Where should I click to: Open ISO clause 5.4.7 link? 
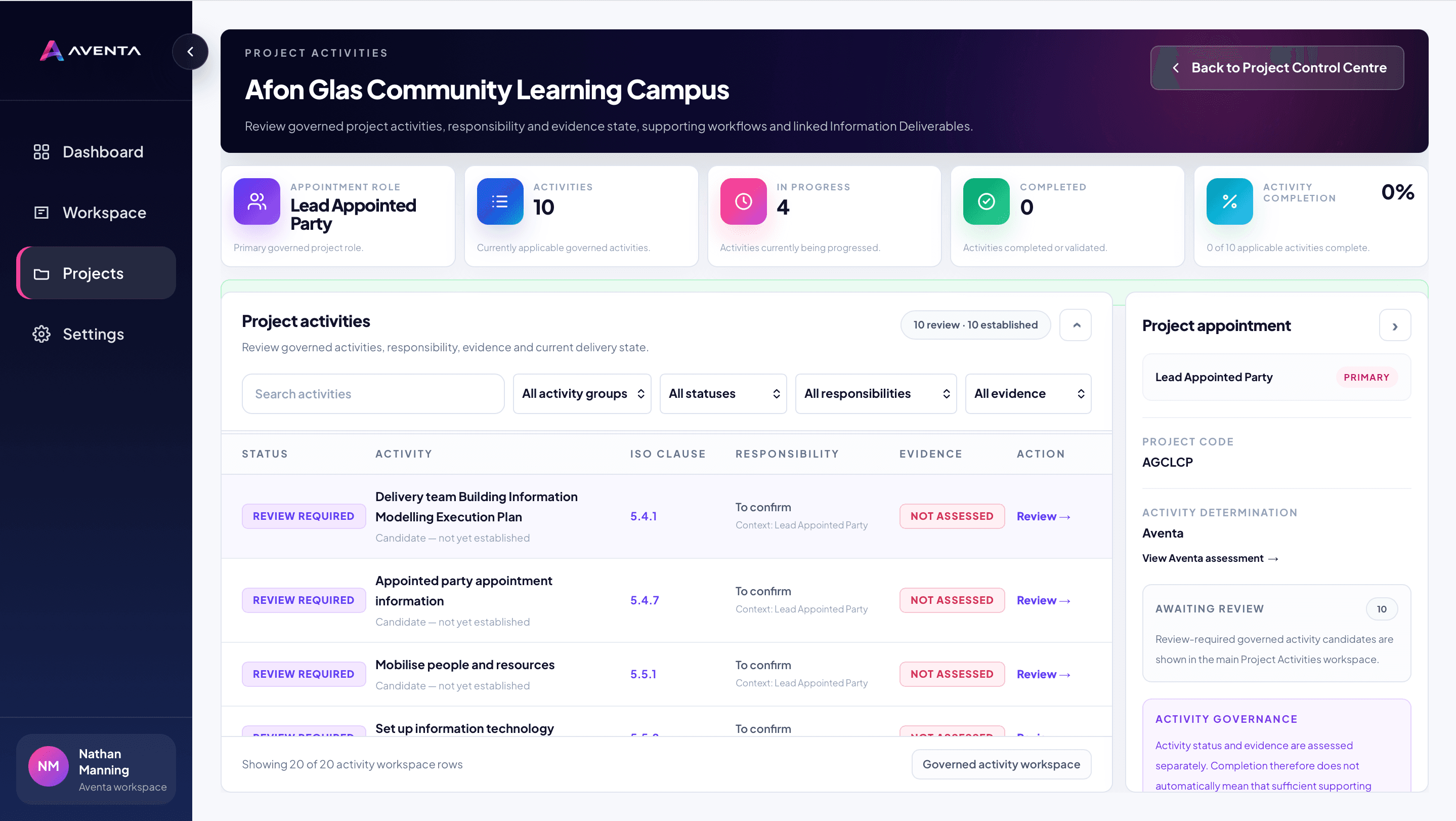coord(645,600)
